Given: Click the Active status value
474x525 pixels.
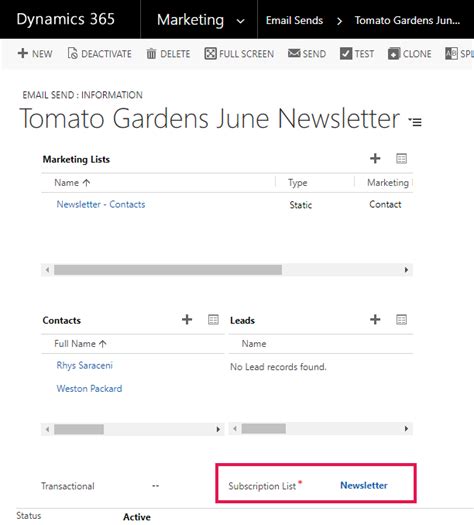Looking at the screenshot, I should (137, 517).
